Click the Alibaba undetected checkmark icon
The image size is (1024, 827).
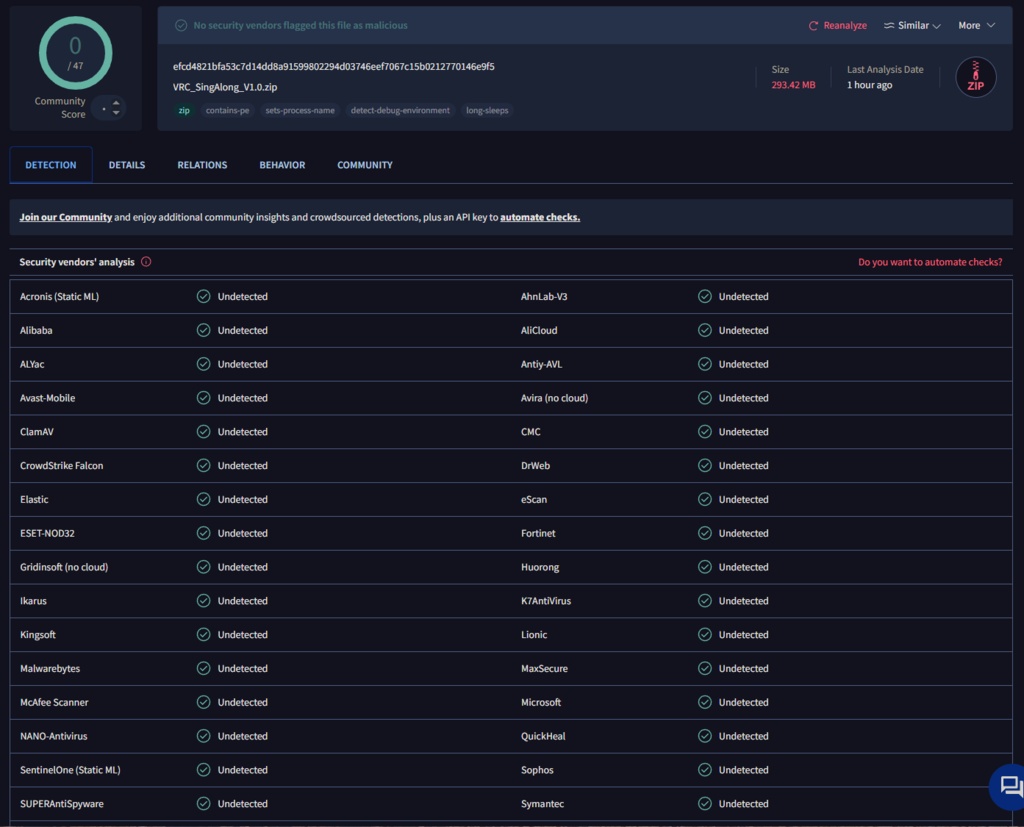(x=204, y=331)
